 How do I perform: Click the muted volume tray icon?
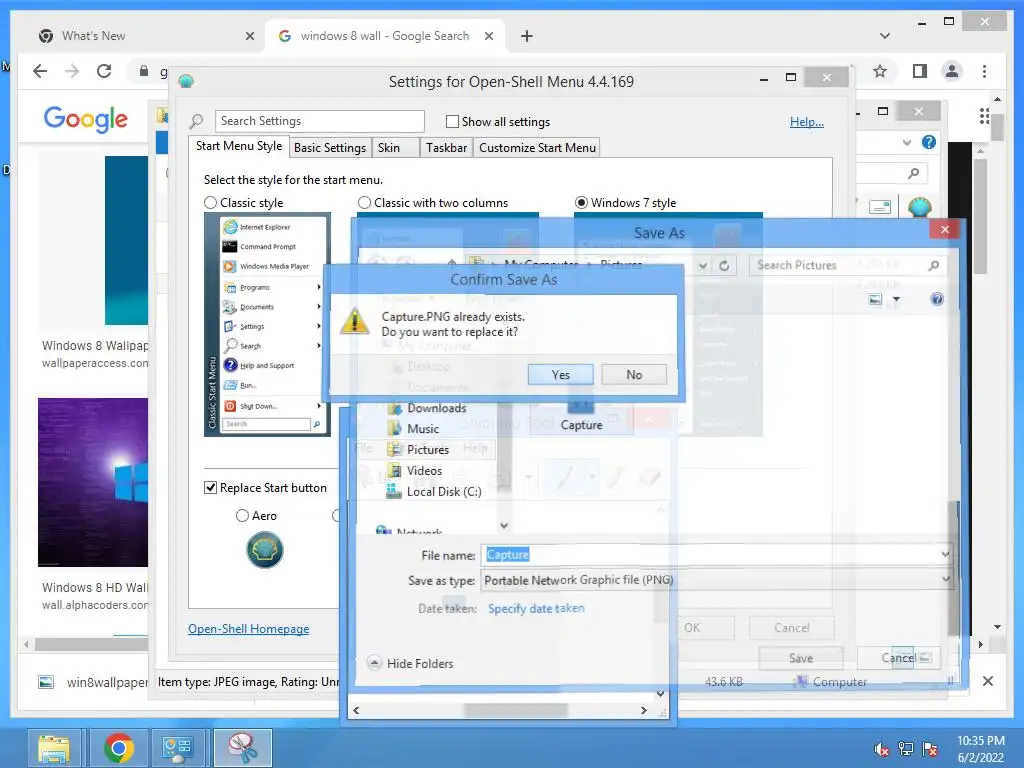pos(881,749)
